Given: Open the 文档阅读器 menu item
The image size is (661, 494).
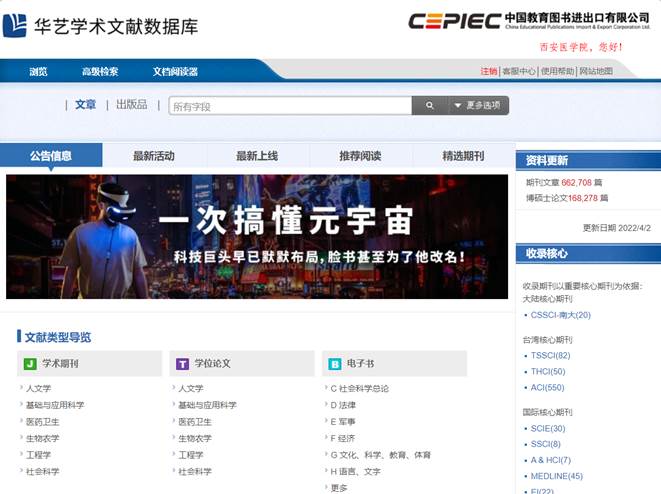Looking at the screenshot, I should (175, 72).
